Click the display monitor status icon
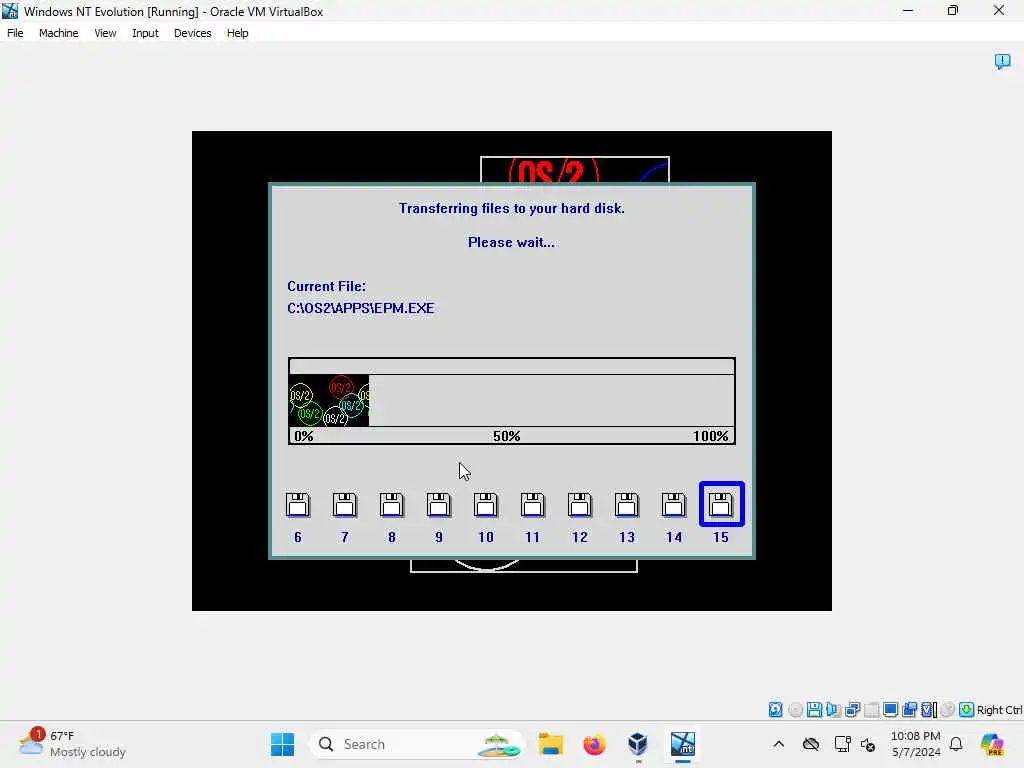This screenshot has width=1024, height=768. click(890, 709)
